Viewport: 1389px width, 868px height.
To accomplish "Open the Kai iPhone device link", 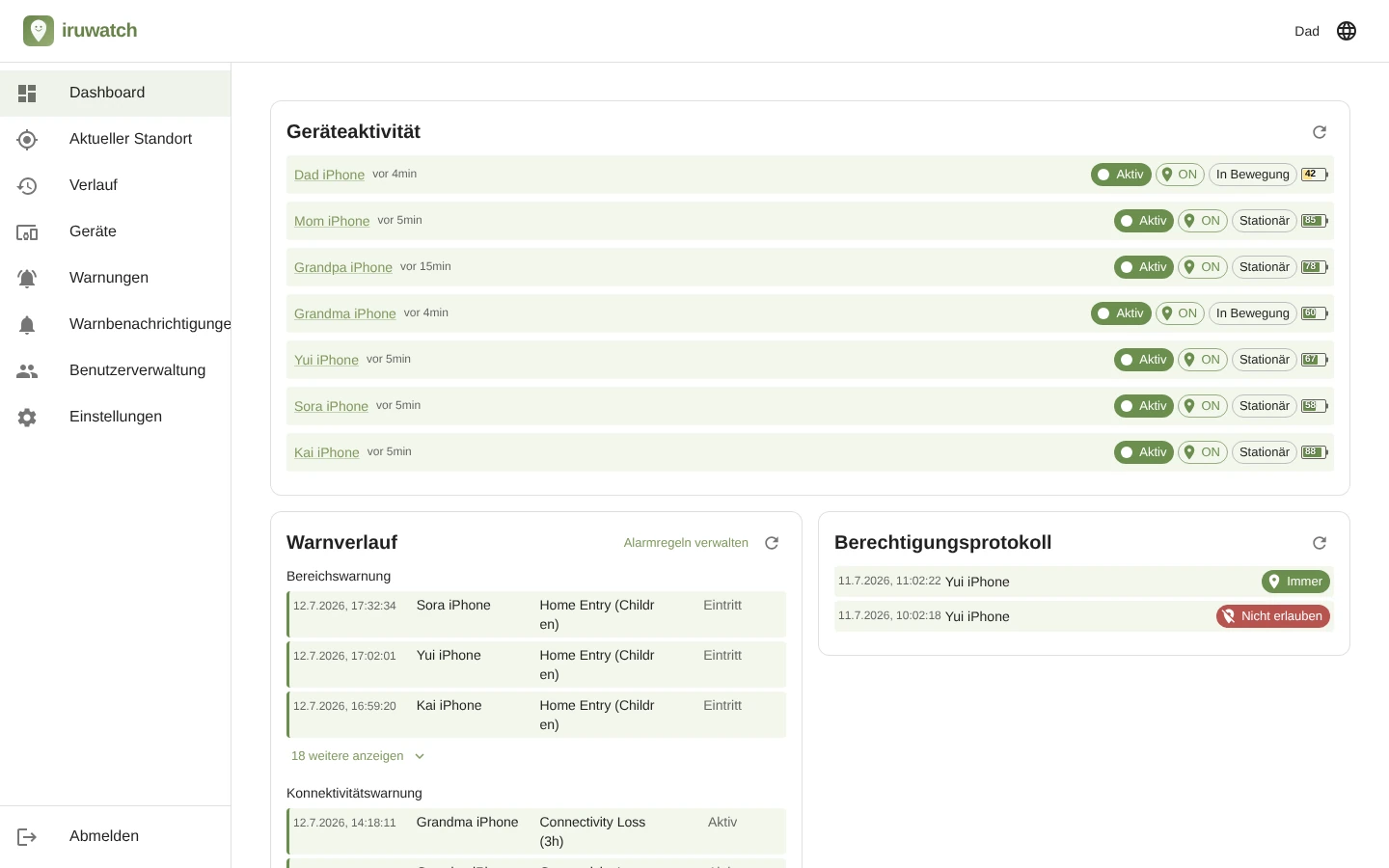I will 327,452.
